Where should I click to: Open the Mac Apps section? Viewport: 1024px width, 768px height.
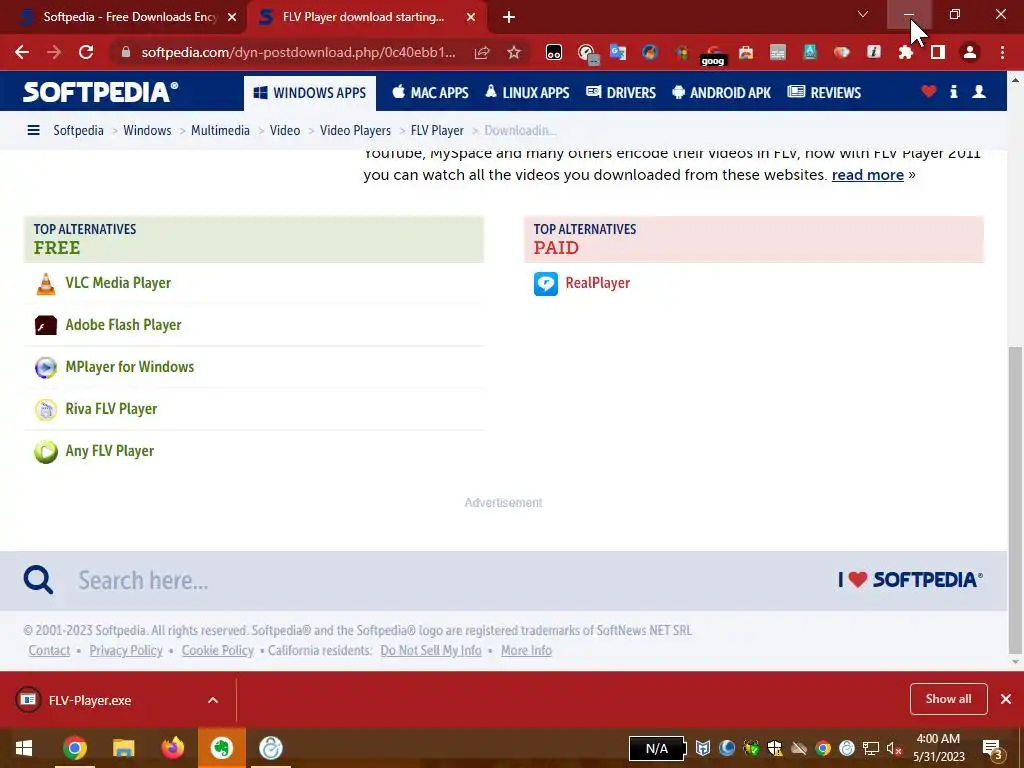tap(430, 93)
